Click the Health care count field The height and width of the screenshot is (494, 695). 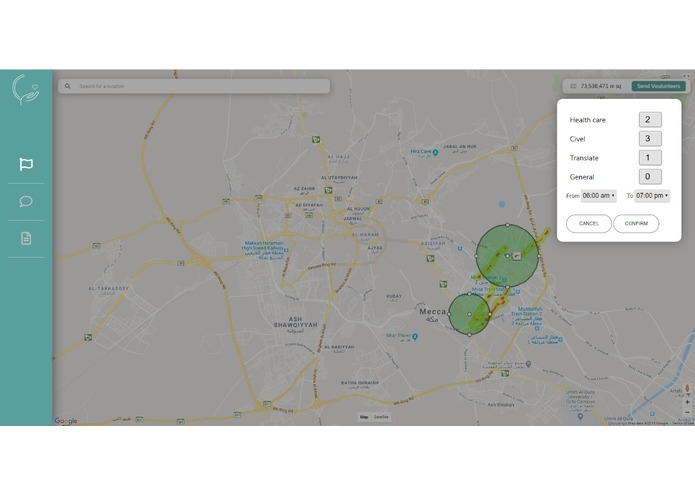pos(650,120)
